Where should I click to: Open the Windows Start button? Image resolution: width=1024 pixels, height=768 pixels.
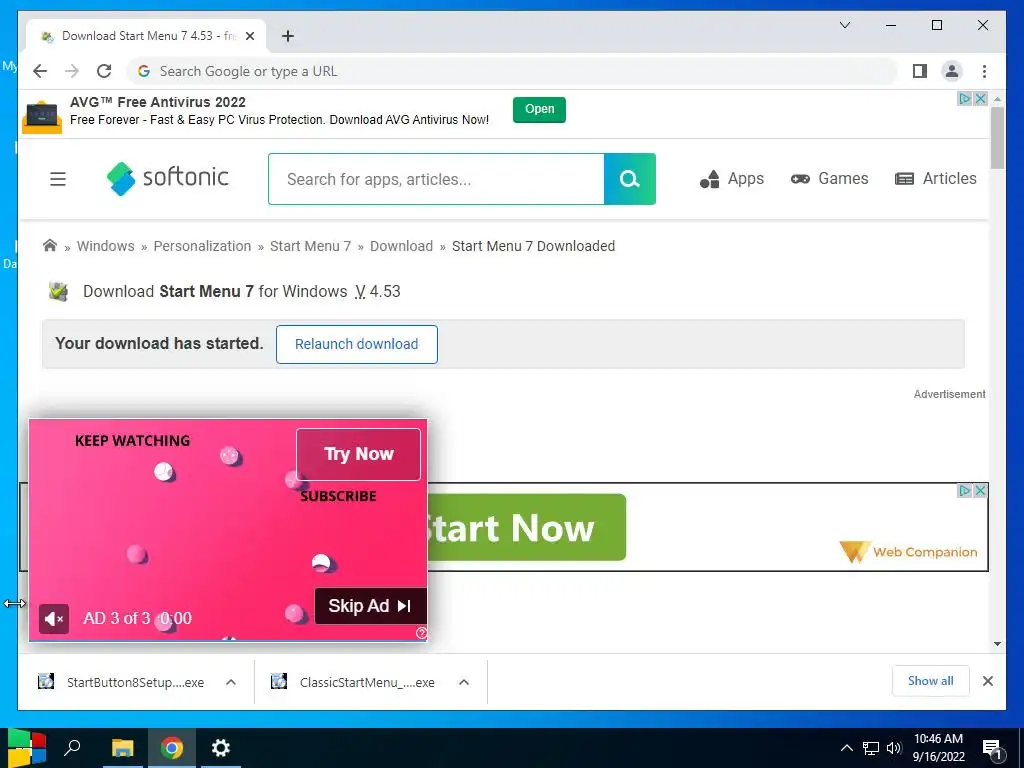pyautogui.click(x=26, y=748)
